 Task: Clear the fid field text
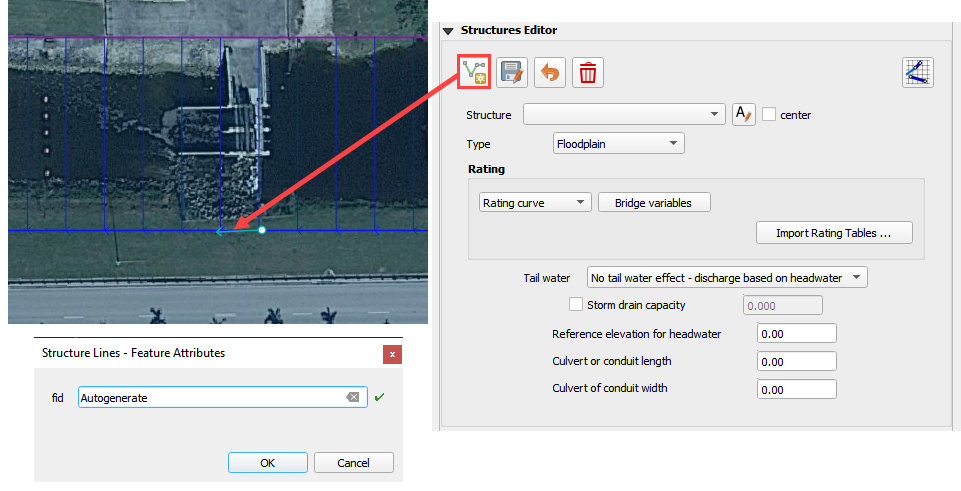coord(352,398)
